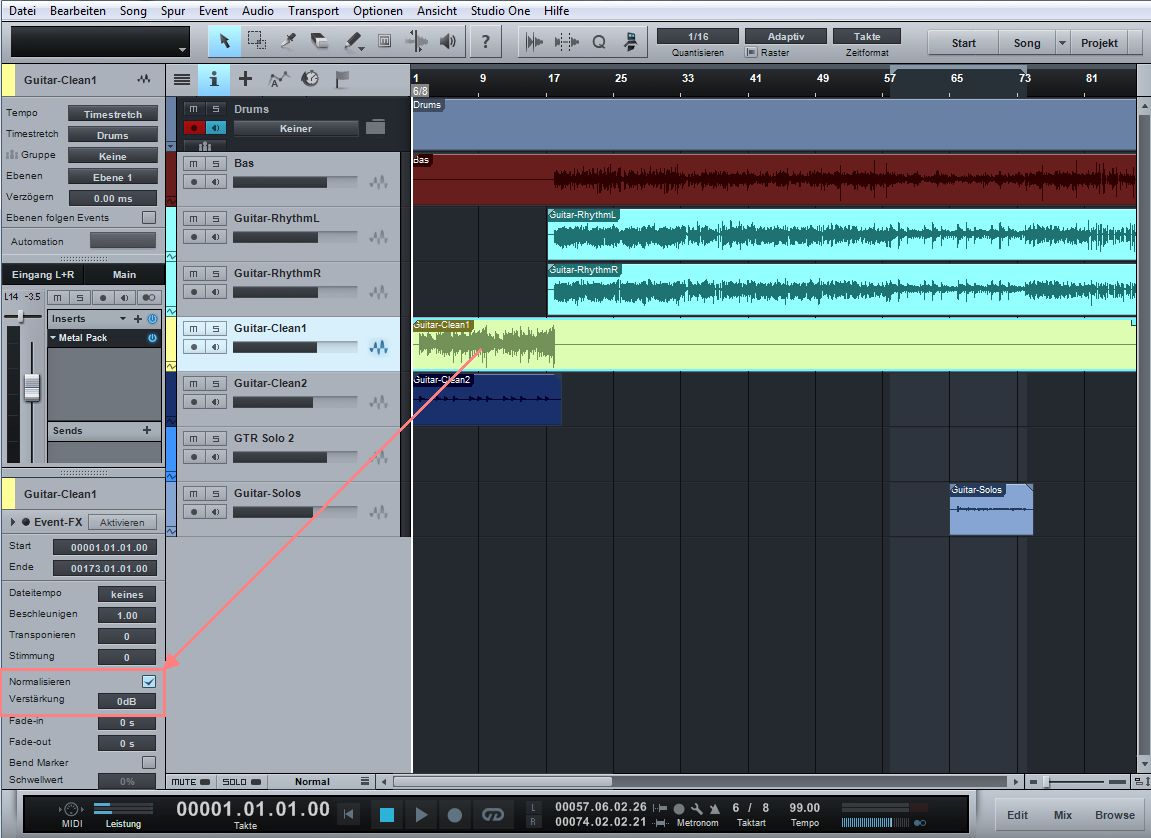
Task: Open the Bearbeiten menu
Action: [78, 10]
